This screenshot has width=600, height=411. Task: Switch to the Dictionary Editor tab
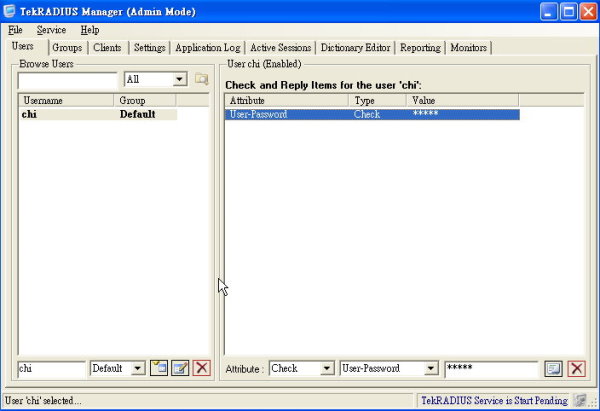[355, 48]
